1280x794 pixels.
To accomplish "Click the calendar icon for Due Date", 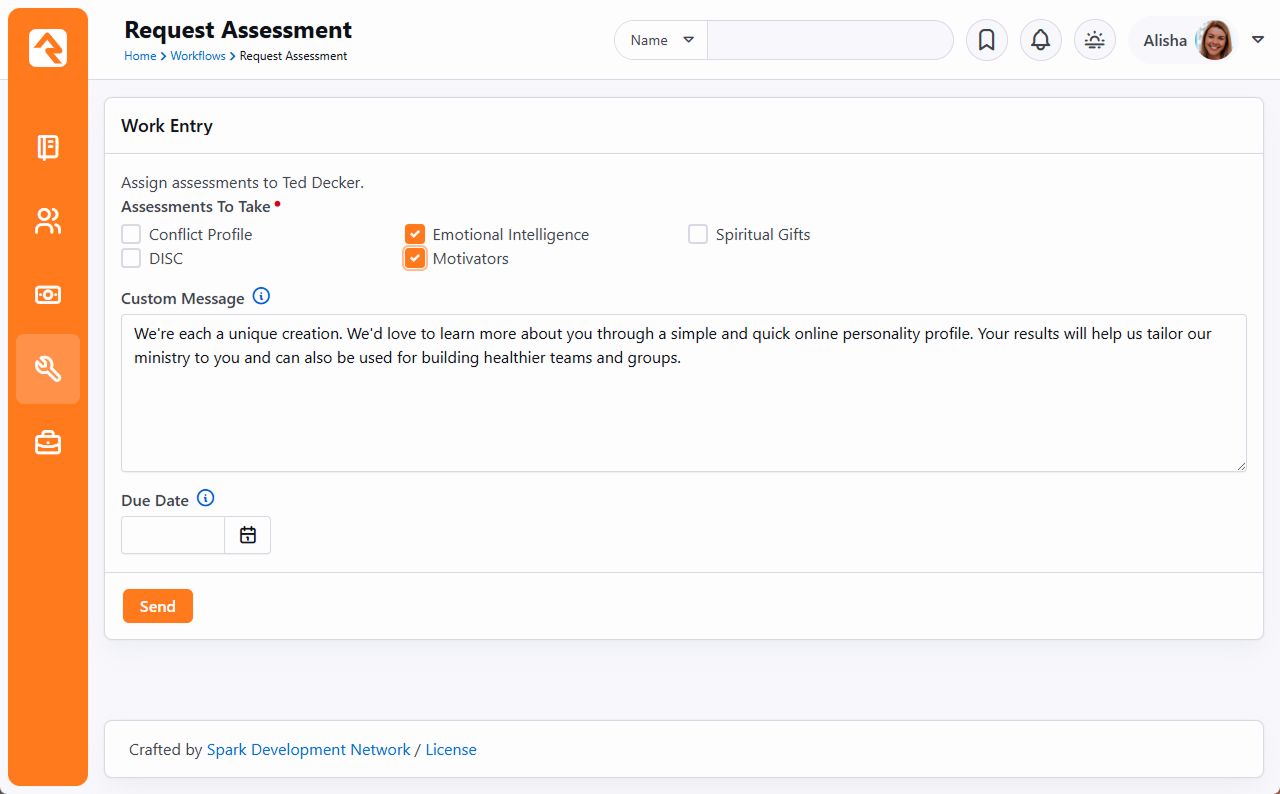I will pos(248,535).
